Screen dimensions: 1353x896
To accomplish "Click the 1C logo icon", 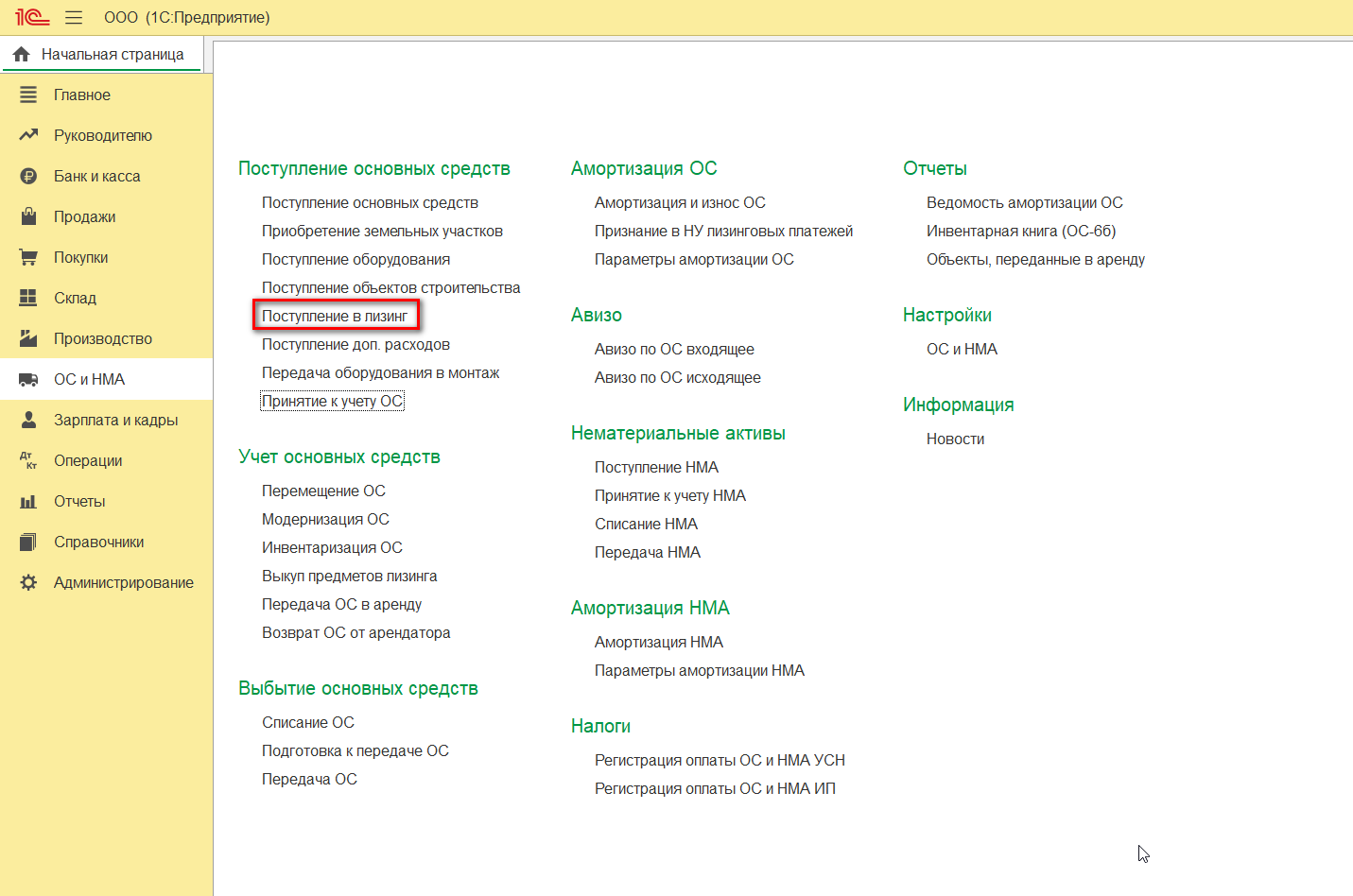I will coord(32,17).
